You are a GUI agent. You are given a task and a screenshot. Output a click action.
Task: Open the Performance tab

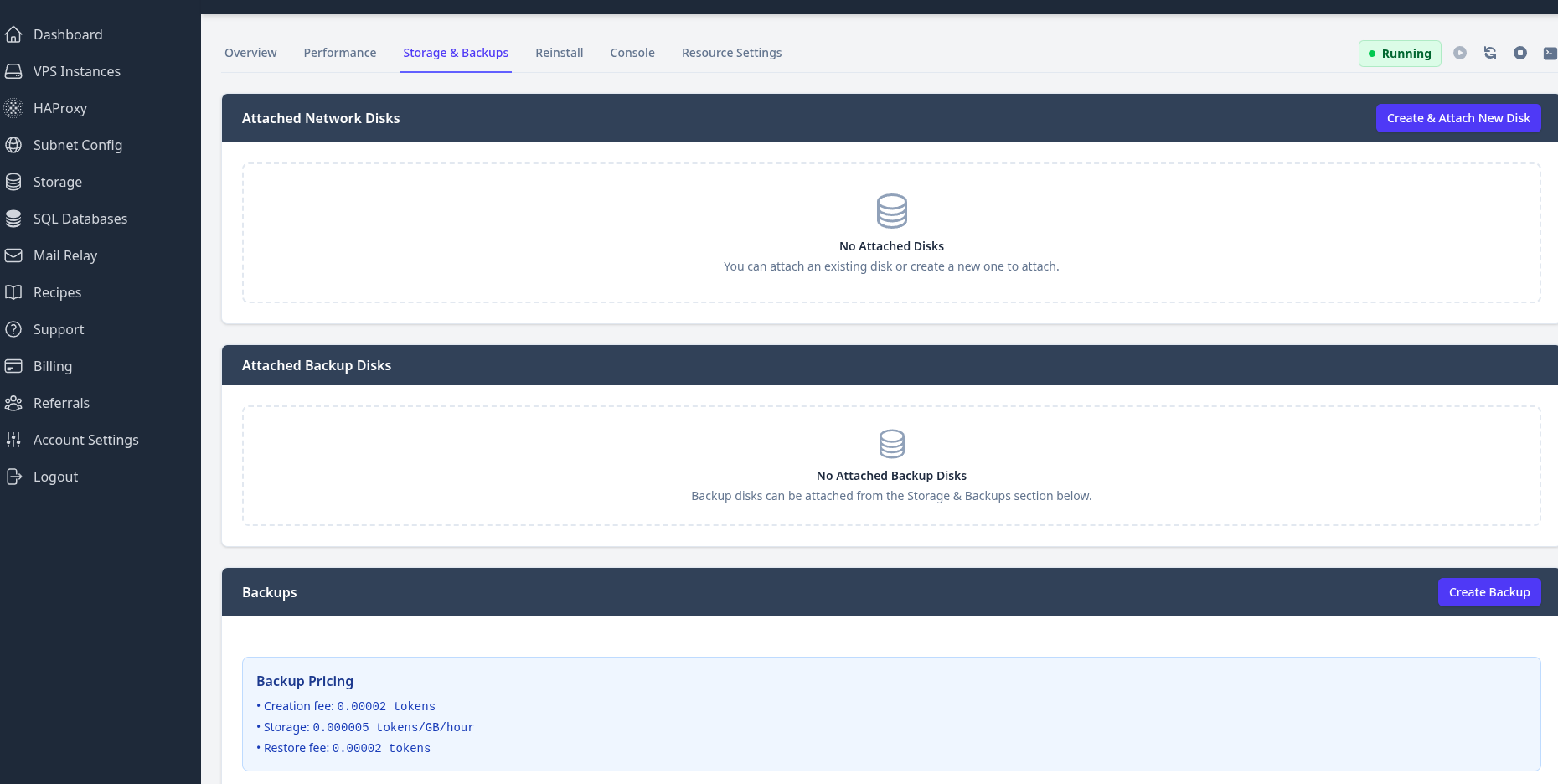pyautogui.click(x=339, y=53)
